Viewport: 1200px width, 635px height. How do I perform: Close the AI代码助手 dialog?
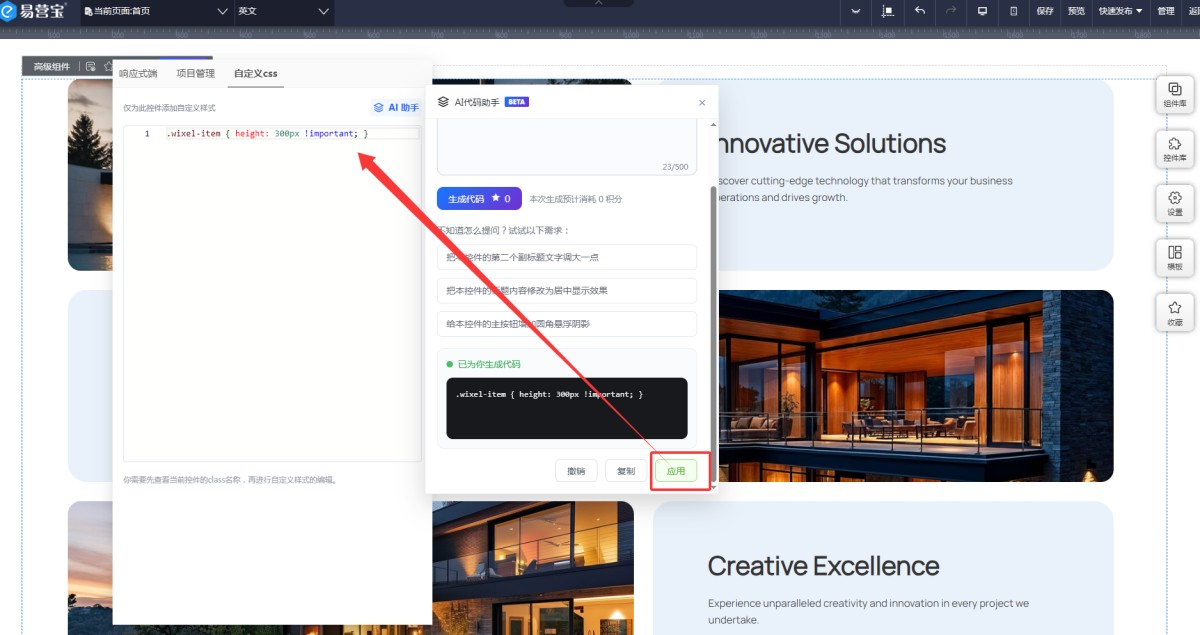point(702,102)
